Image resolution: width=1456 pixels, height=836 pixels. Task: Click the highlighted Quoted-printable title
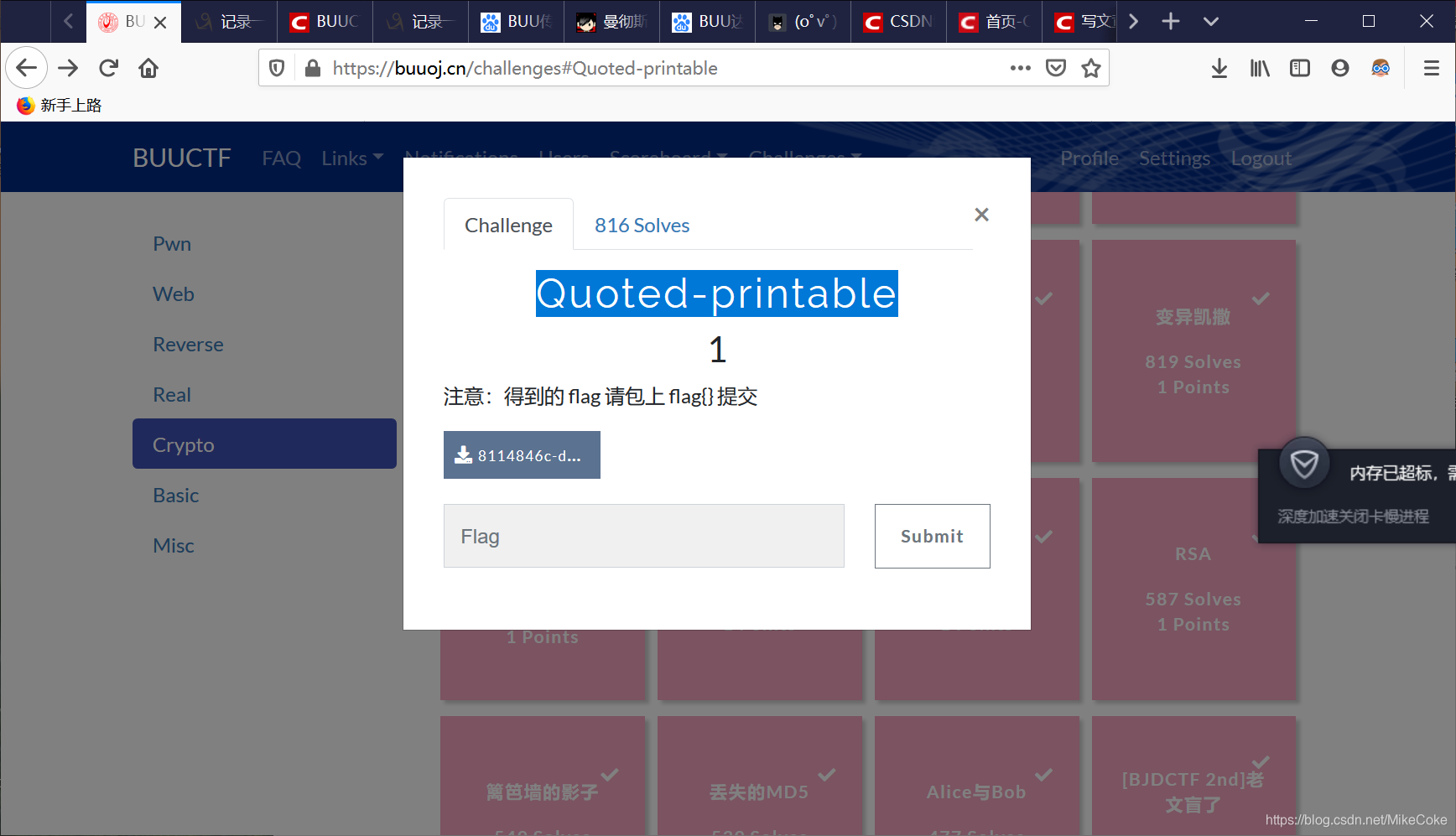pyautogui.click(x=717, y=293)
